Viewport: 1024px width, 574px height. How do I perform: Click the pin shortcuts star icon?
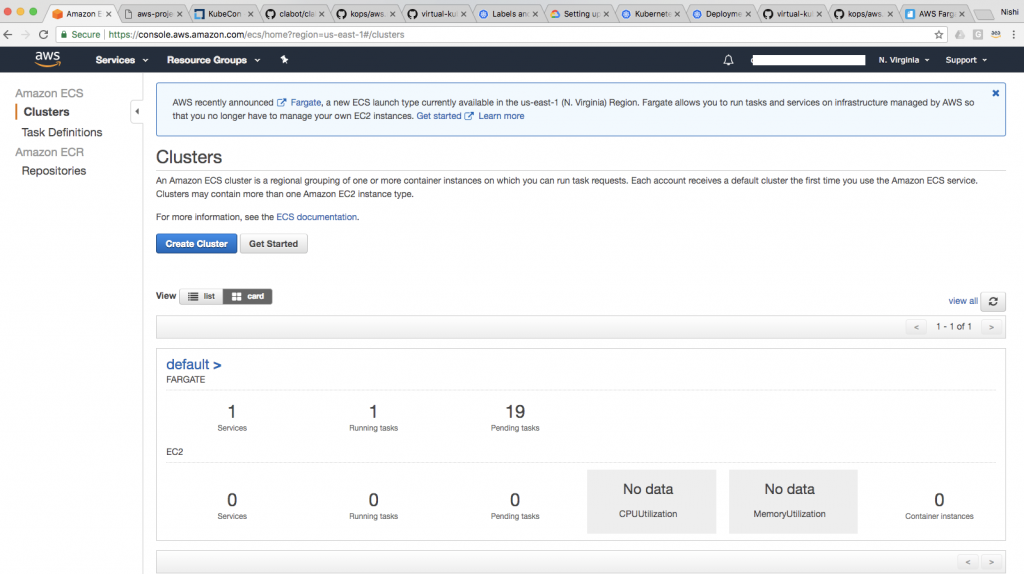pyautogui.click(x=284, y=59)
